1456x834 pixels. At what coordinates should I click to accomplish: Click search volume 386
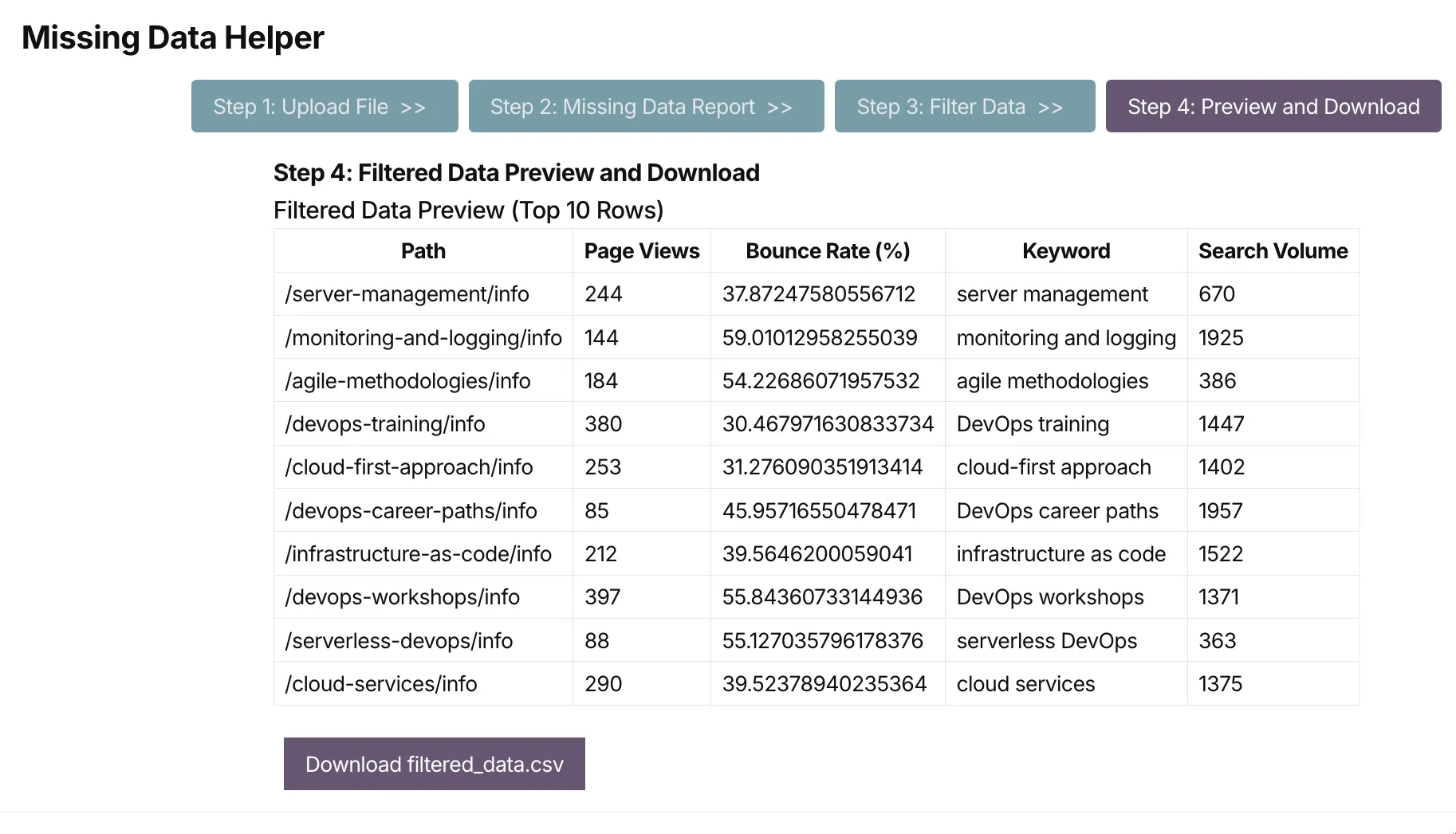point(1273,380)
